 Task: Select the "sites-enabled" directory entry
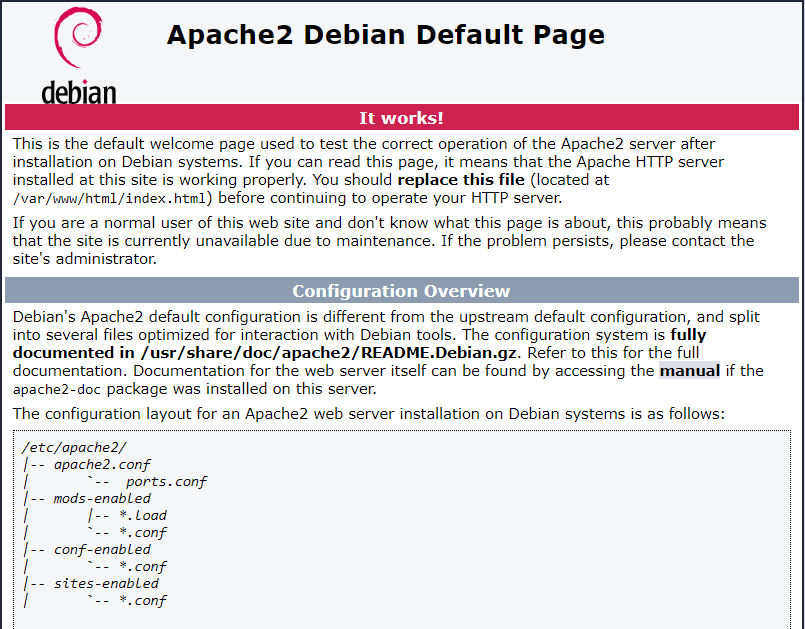click(x=106, y=583)
